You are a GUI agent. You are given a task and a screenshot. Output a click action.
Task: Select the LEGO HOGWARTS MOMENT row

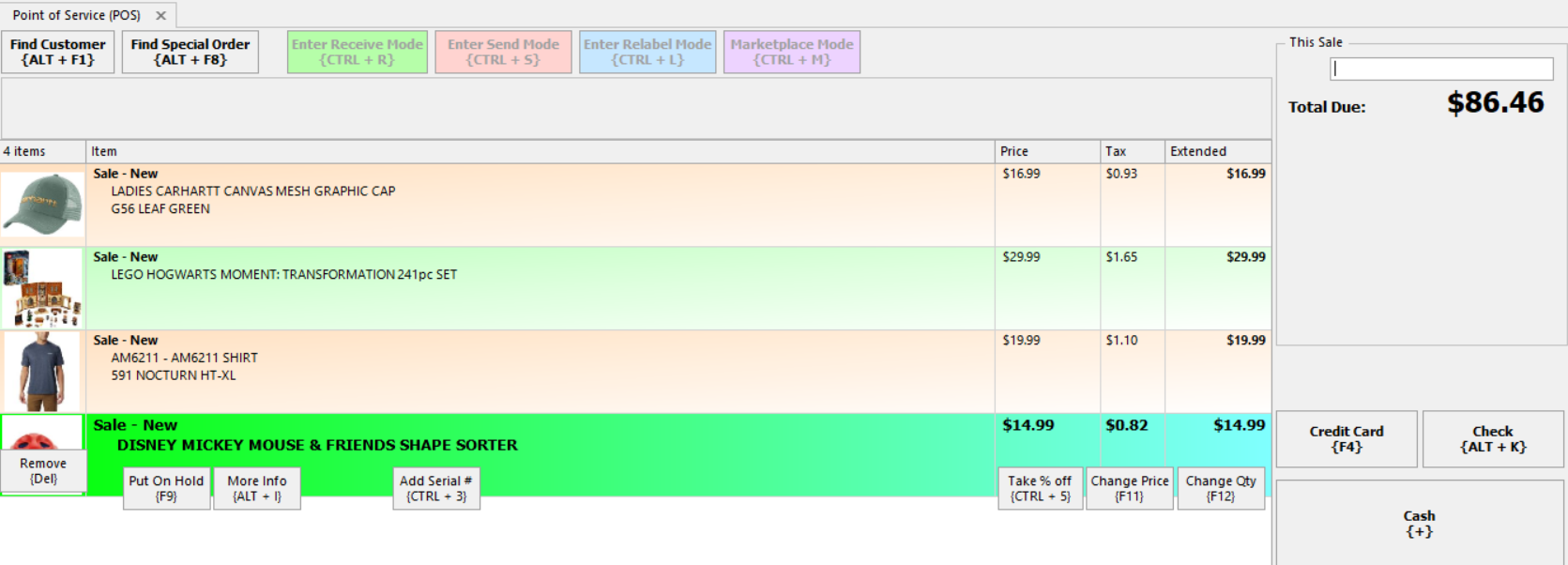coord(635,288)
